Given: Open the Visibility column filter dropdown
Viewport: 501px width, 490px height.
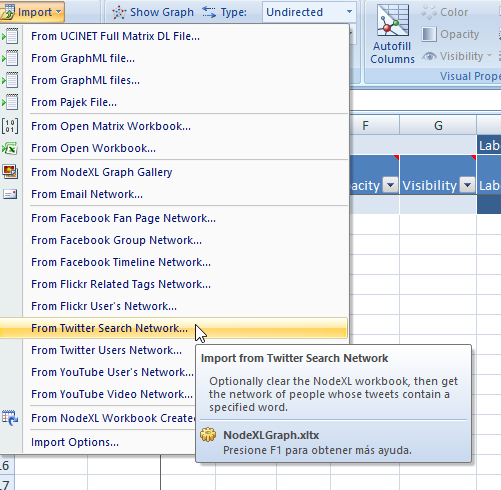Looking at the screenshot, I should pos(467,185).
